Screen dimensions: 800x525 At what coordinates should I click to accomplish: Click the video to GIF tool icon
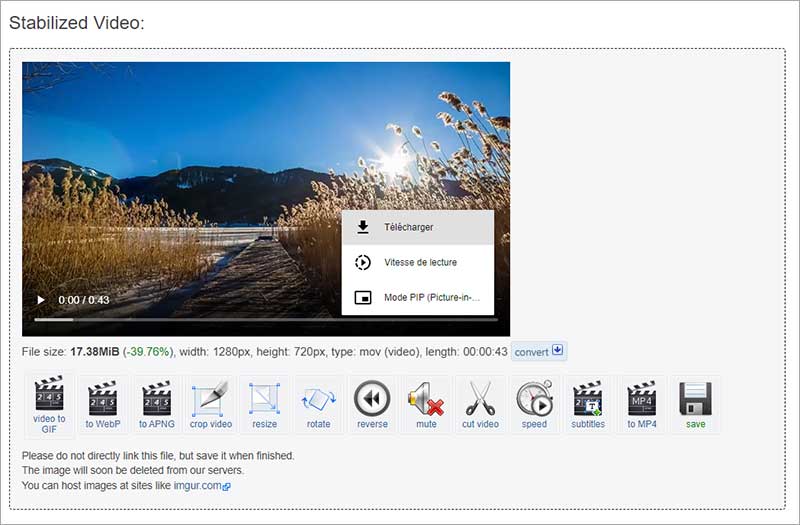click(49, 405)
